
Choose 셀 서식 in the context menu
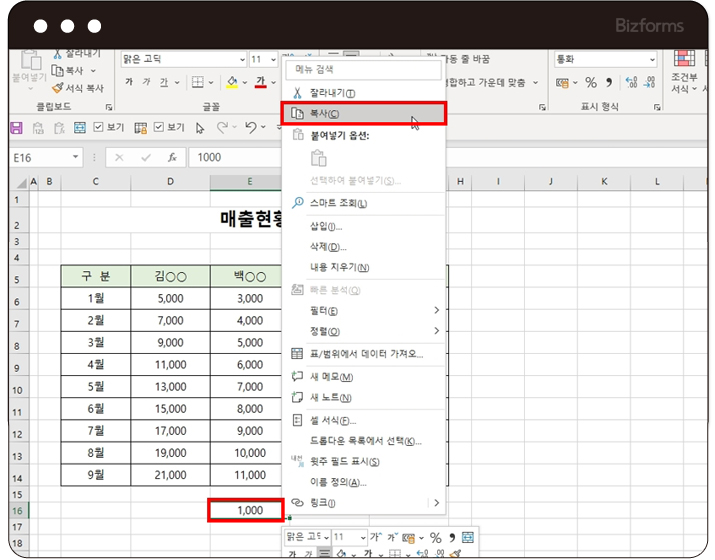coord(334,420)
